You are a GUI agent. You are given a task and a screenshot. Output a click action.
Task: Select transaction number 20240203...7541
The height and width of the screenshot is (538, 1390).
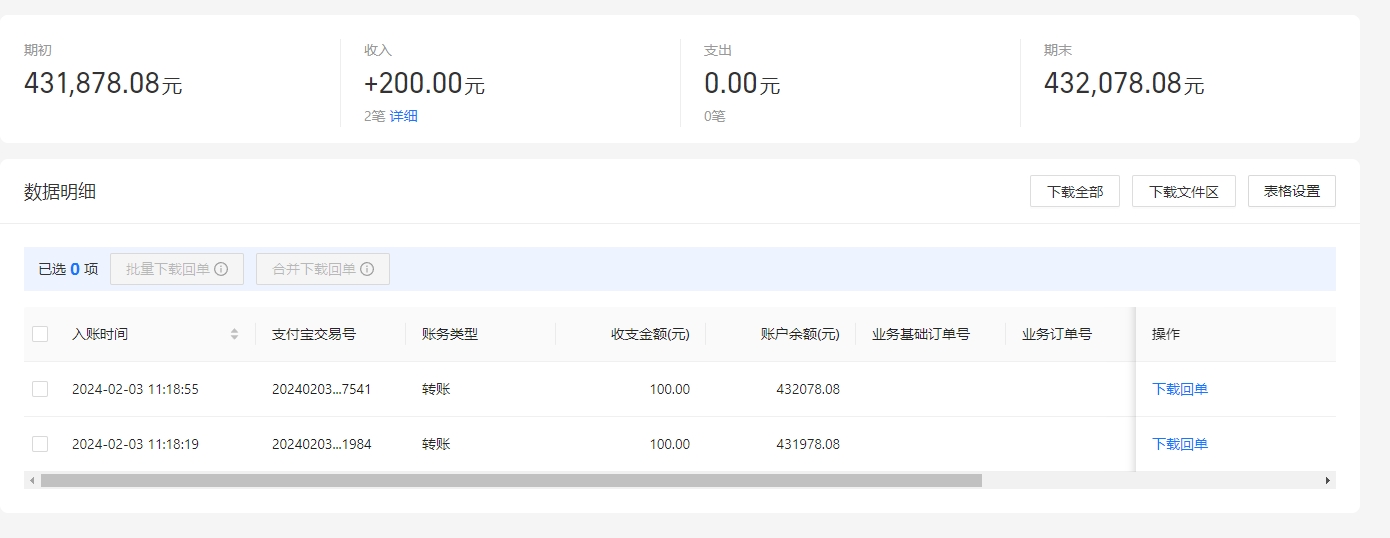point(321,389)
